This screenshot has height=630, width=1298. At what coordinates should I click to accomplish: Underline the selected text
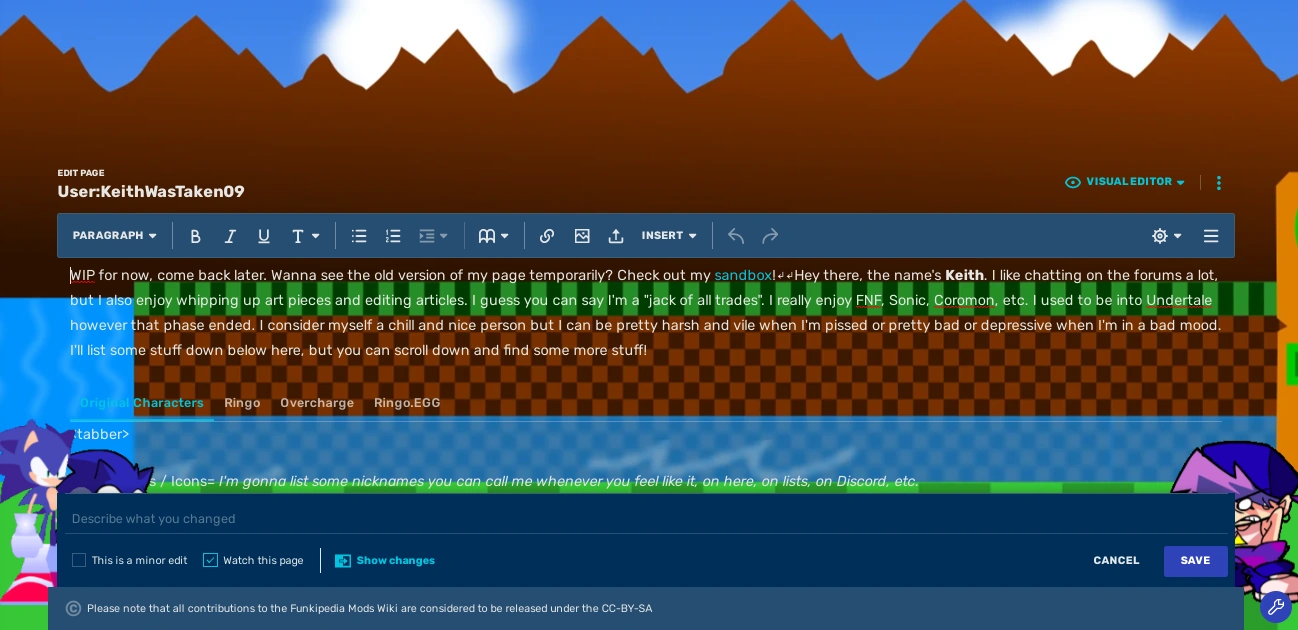click(x=264, y=235)
